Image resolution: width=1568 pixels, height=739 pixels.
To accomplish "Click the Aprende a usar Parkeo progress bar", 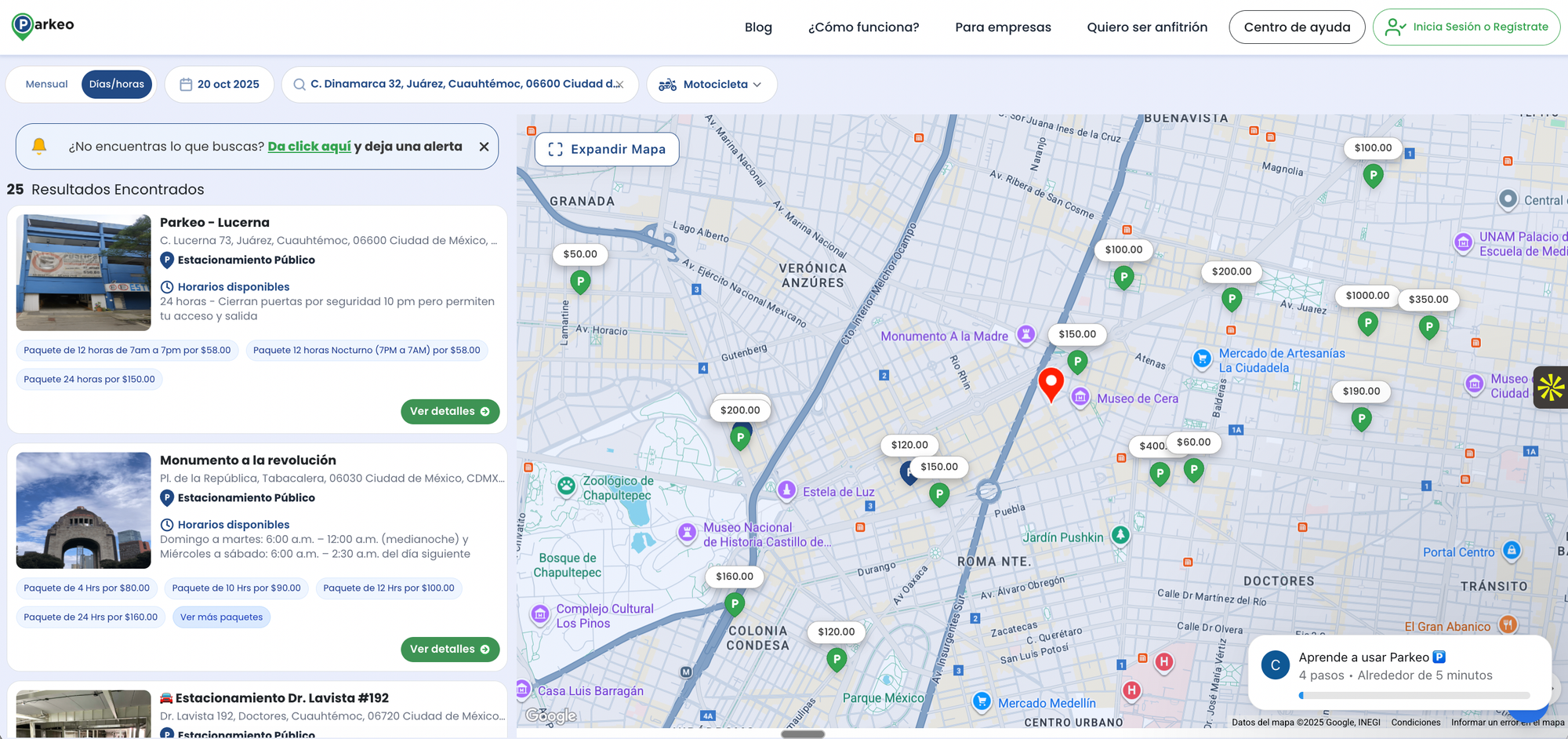I will coord(1414,695).
